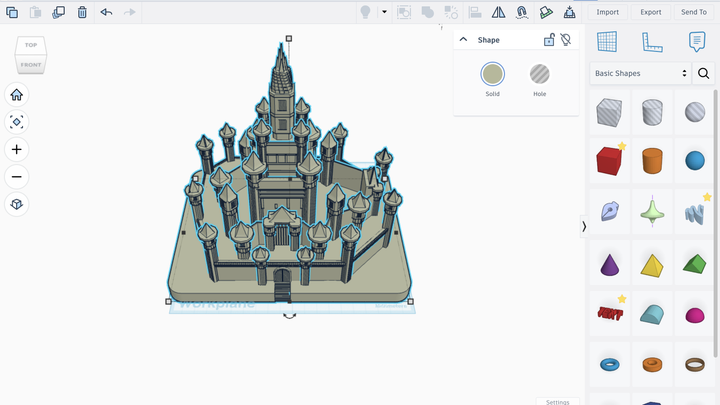This screenshot has height=405, width=720.
Task: Toggle hide selected with the lightbulb icon
Action: pyautogui.click(x=566, y=40)
